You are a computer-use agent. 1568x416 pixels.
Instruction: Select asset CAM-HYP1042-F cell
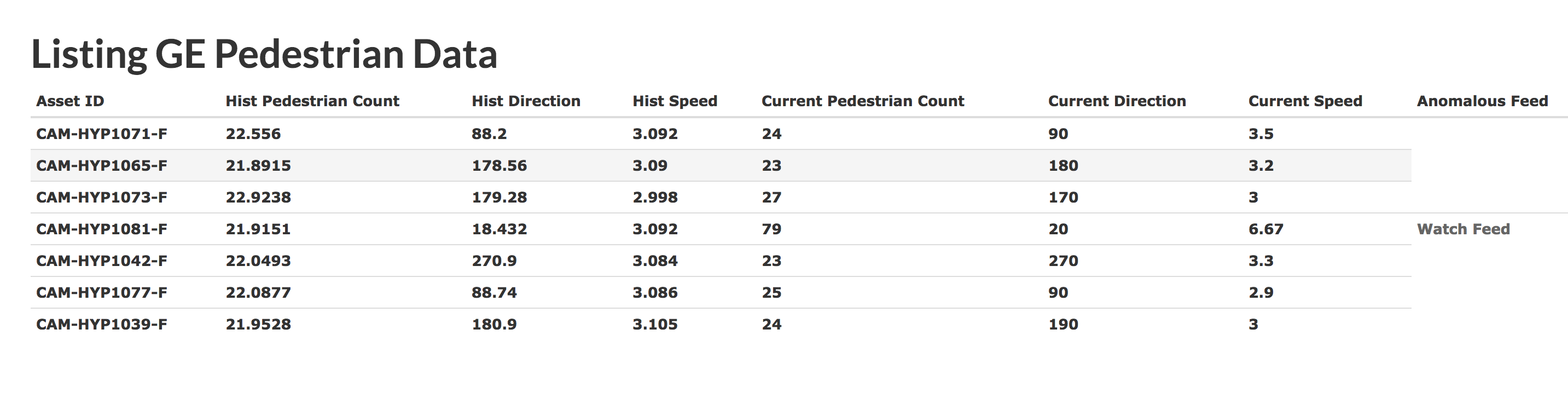pyautogui.click(x=102, y=261)
